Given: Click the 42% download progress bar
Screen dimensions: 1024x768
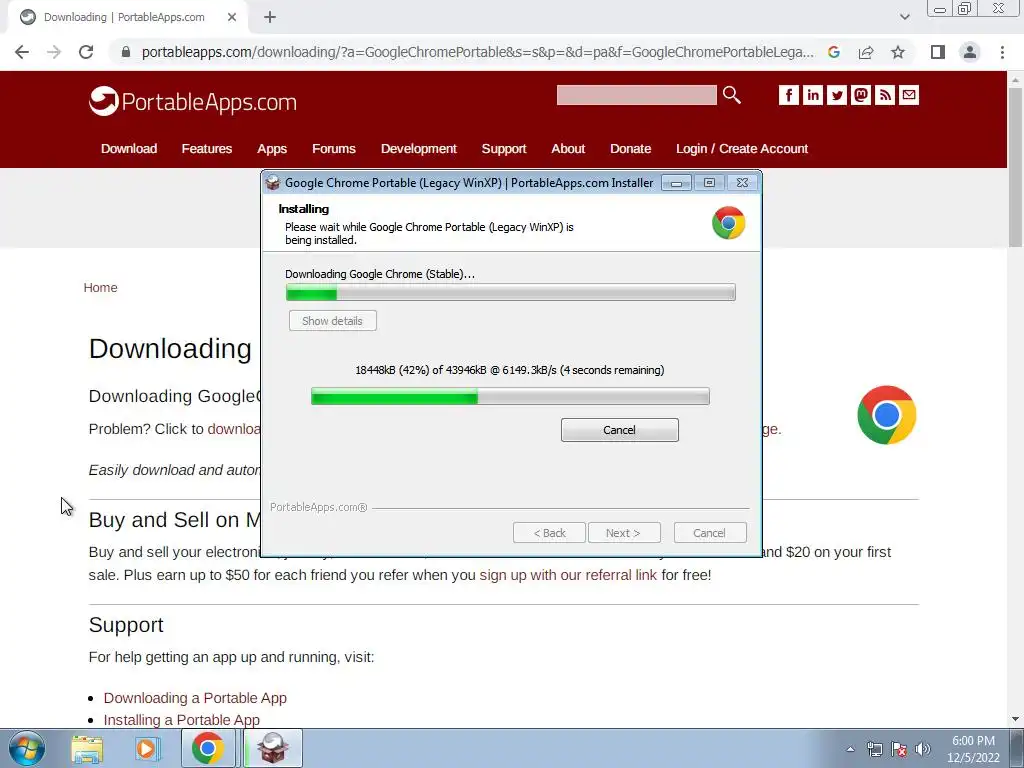Looking at the screenshot, I should pyautogui.click(x=510, y=396).
